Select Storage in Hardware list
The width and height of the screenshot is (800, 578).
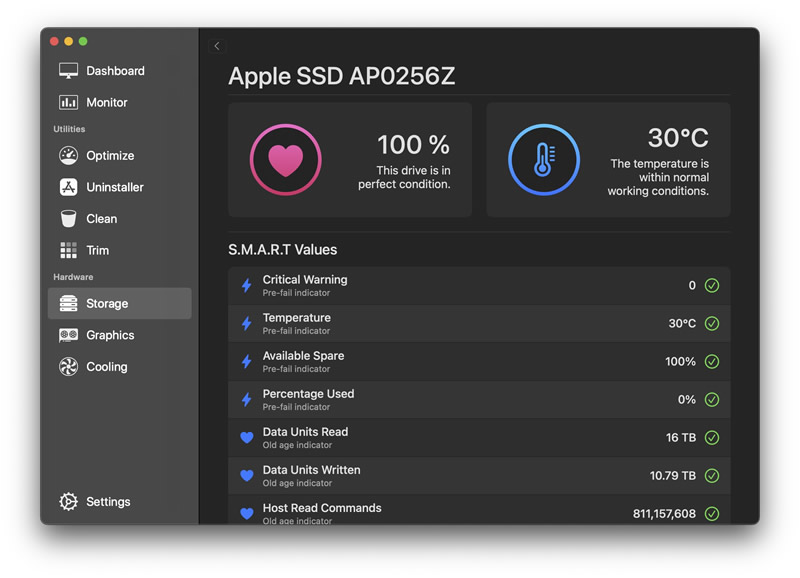(119, 304)
